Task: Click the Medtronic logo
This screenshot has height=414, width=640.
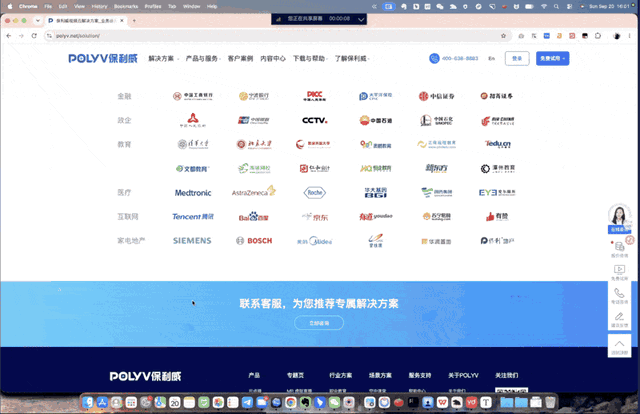Action: (193, 193)
